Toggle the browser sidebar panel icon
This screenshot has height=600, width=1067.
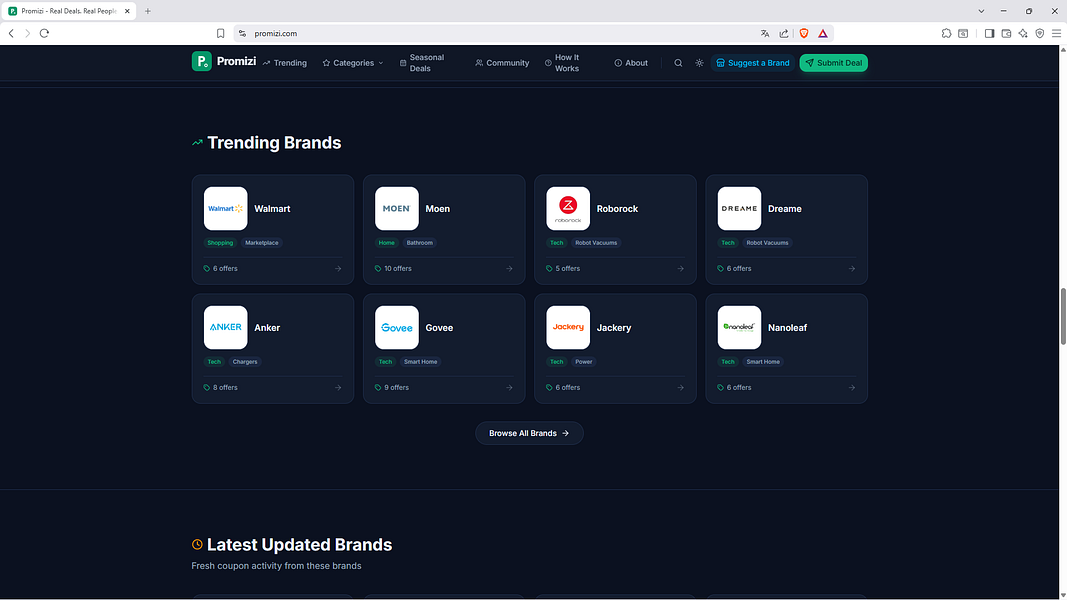989,33
